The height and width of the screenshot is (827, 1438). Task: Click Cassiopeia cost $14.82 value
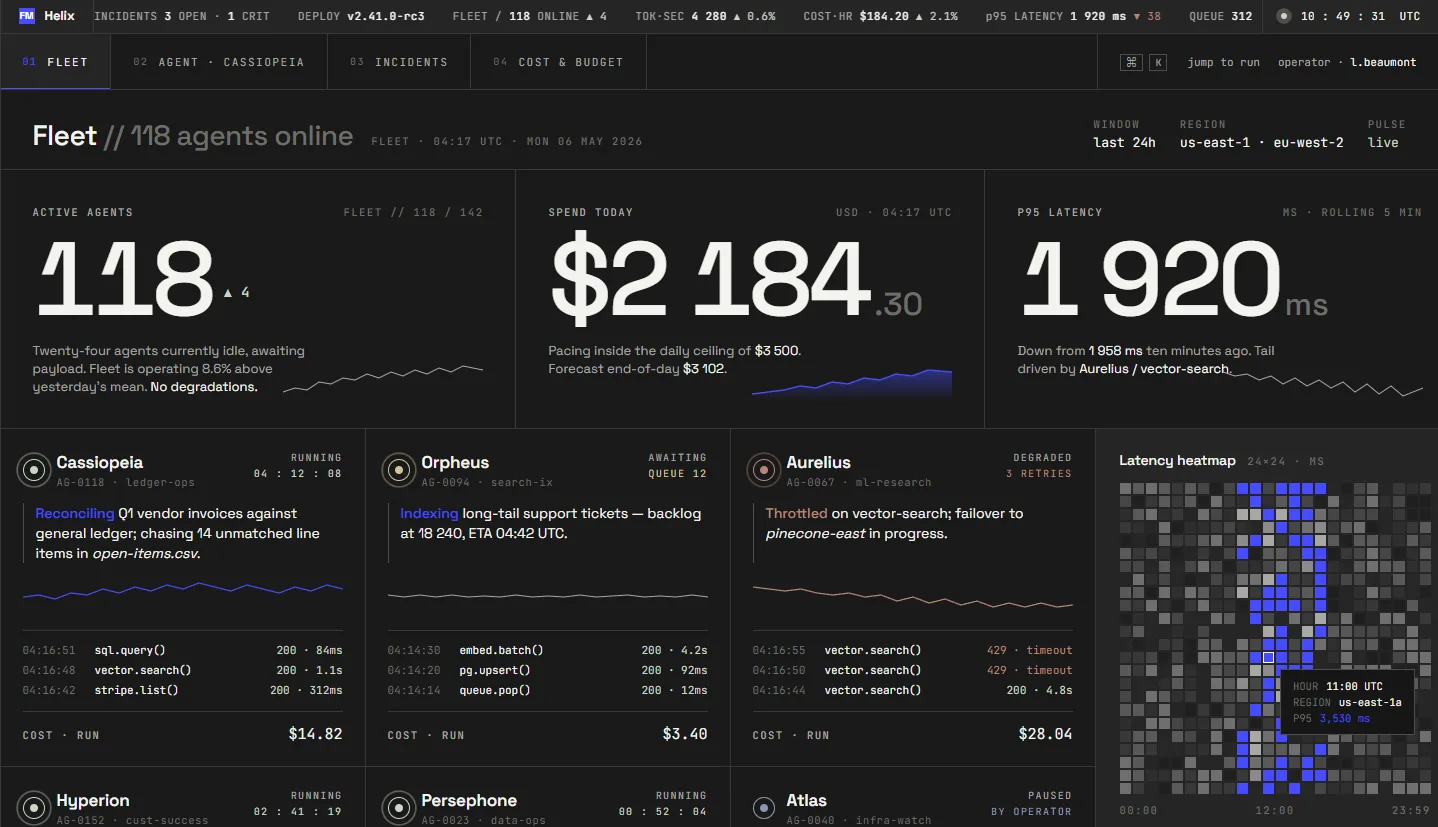tap(315, 734)
